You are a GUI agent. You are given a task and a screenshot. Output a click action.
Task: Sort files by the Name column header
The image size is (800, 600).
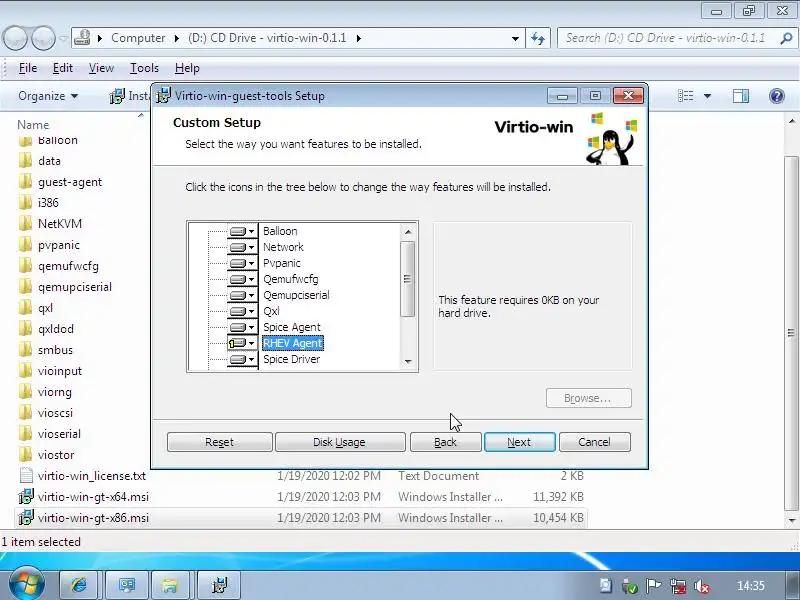point(34,125)
